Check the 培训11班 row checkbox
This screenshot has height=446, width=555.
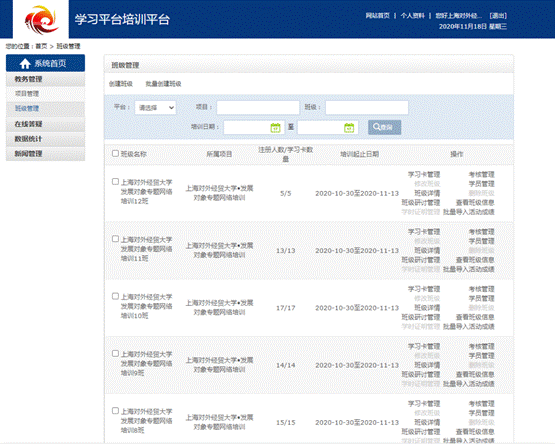coord(115,239)
